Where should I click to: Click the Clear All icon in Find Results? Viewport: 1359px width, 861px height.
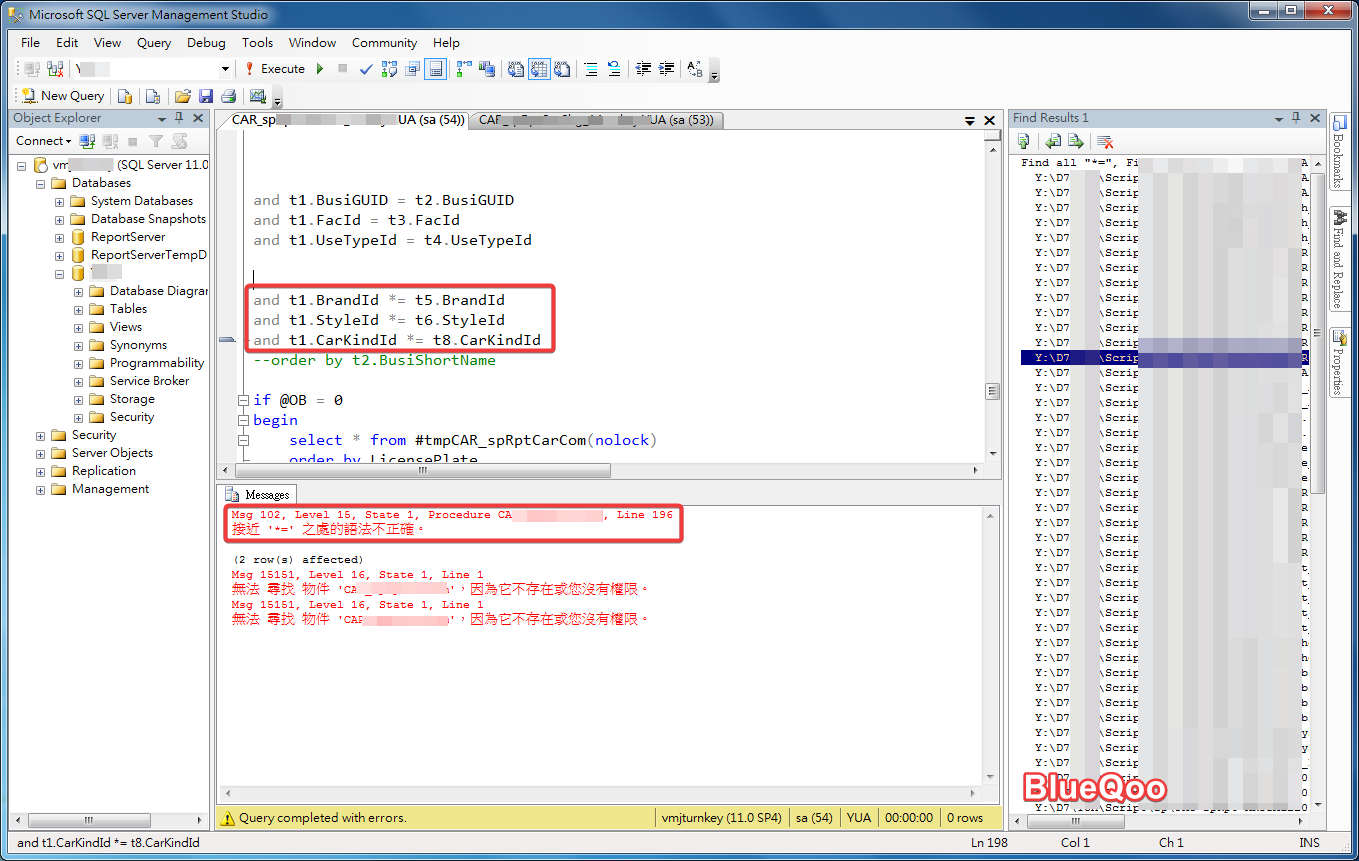[x=1105, y=142]
